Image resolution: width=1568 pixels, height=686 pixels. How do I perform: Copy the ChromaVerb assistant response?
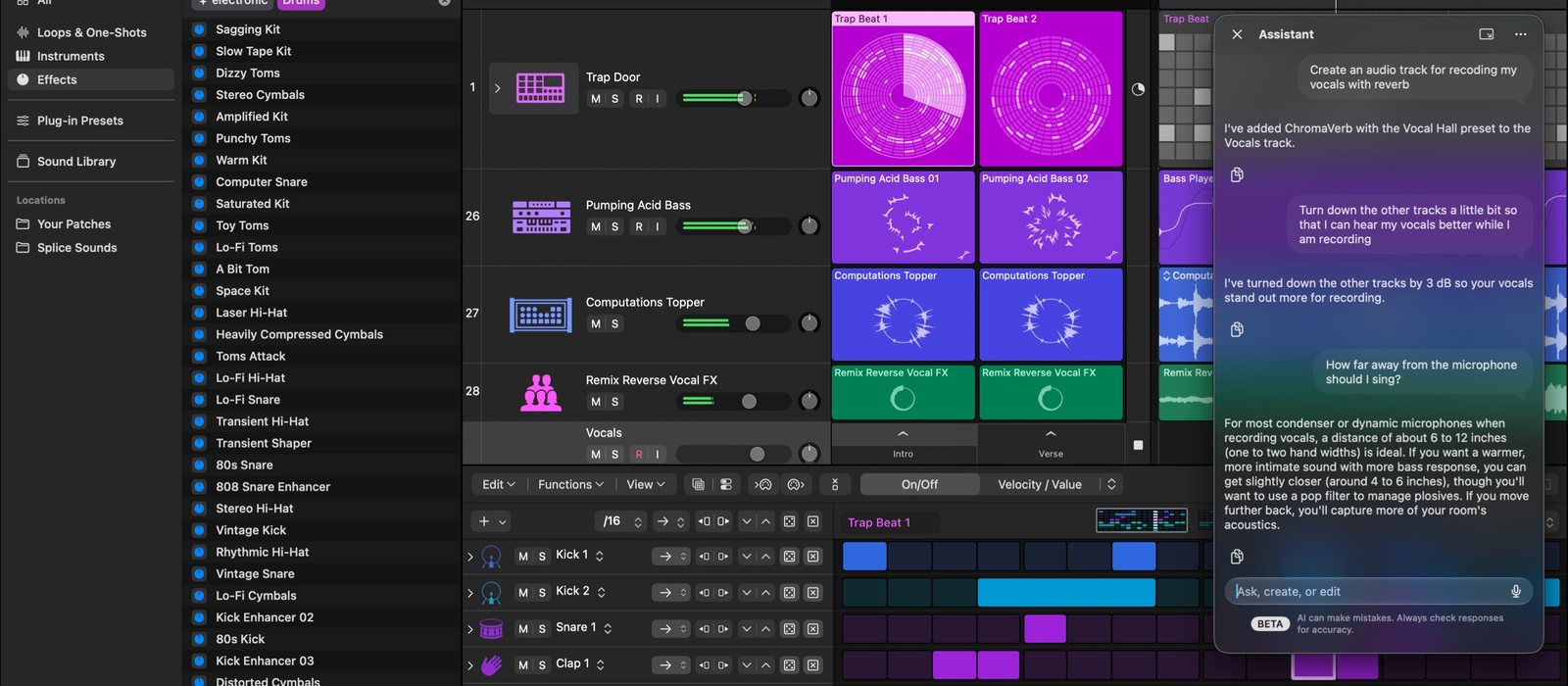coord(1237,174)
